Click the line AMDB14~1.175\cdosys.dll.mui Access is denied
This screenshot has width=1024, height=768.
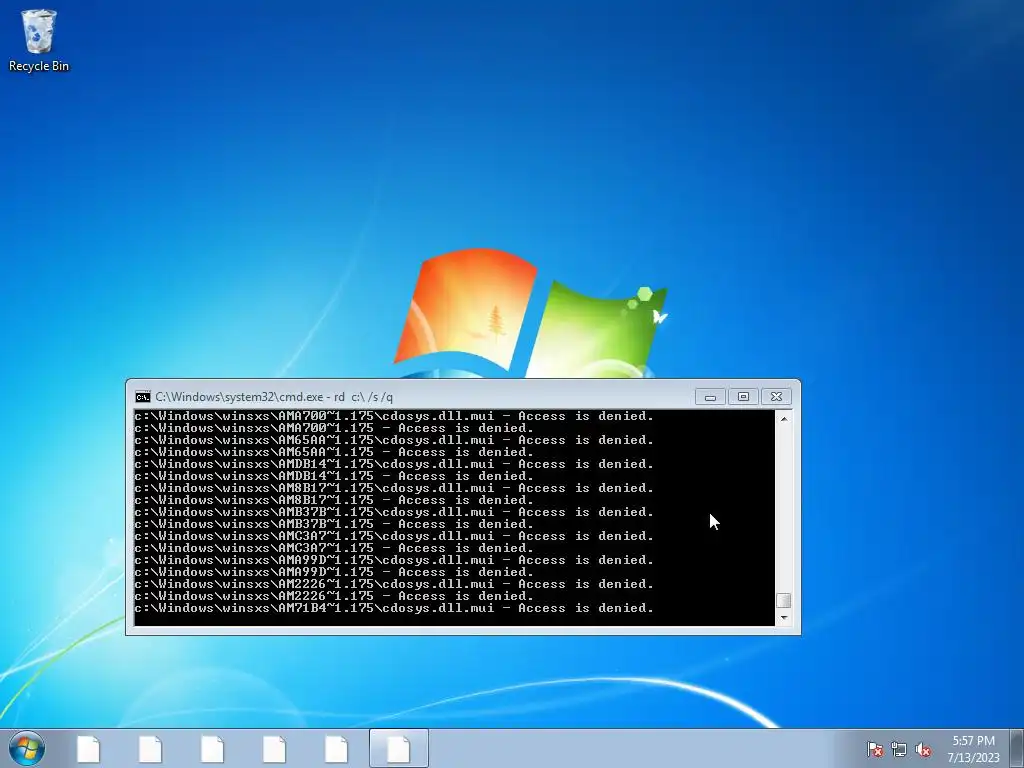(x=394, y=464)
